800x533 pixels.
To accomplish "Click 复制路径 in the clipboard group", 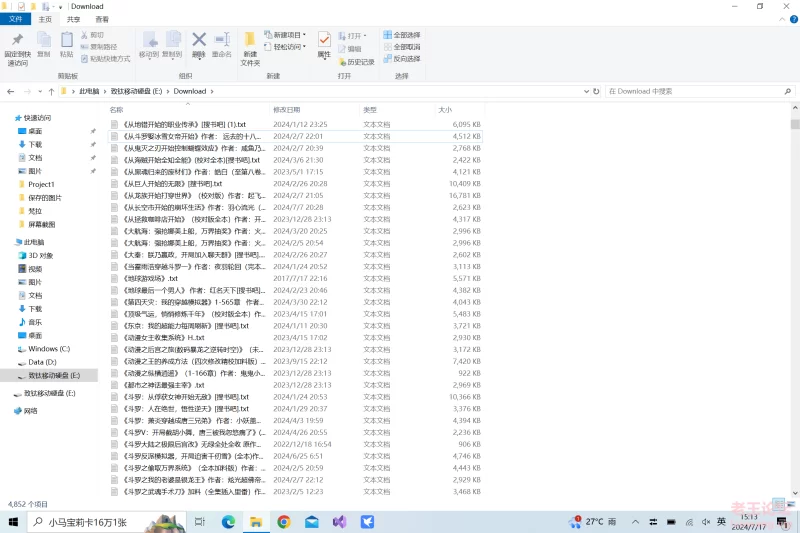I will 98,47.
